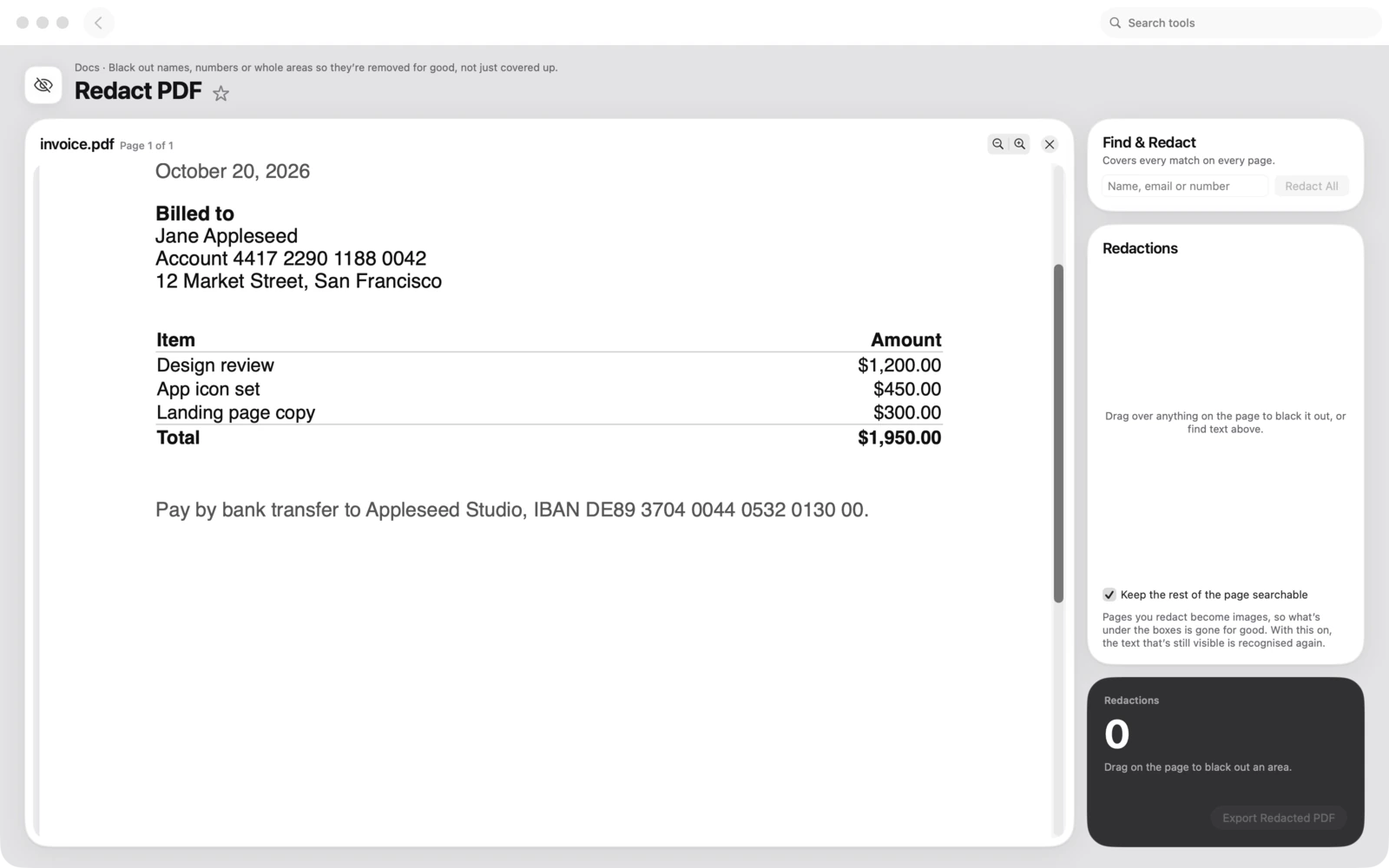This screenshot has height=868, width=1389.
Task: Click the Pay by bank transfer IBAN line
Action: tap(512, 510)
